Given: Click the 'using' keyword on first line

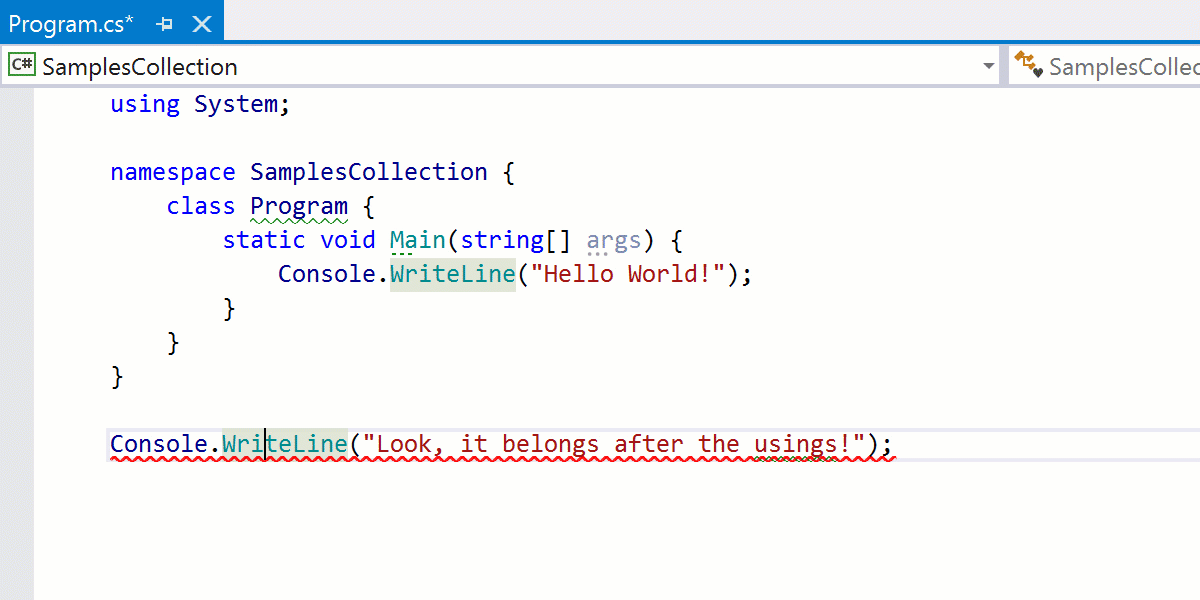Looking at the screenshot, I should (x=145, y=104).
